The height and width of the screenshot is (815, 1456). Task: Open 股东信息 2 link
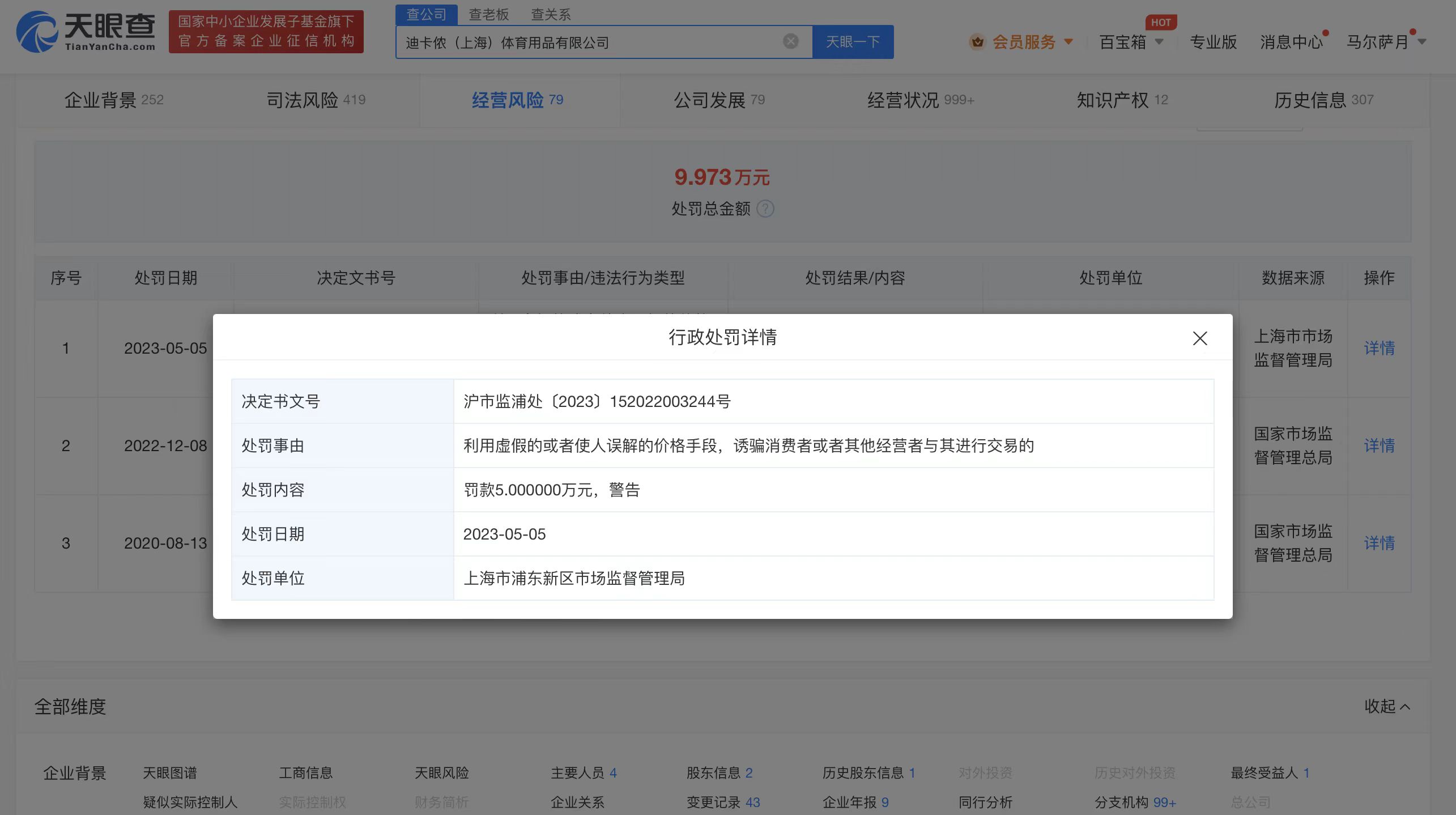tap(720, 772)
